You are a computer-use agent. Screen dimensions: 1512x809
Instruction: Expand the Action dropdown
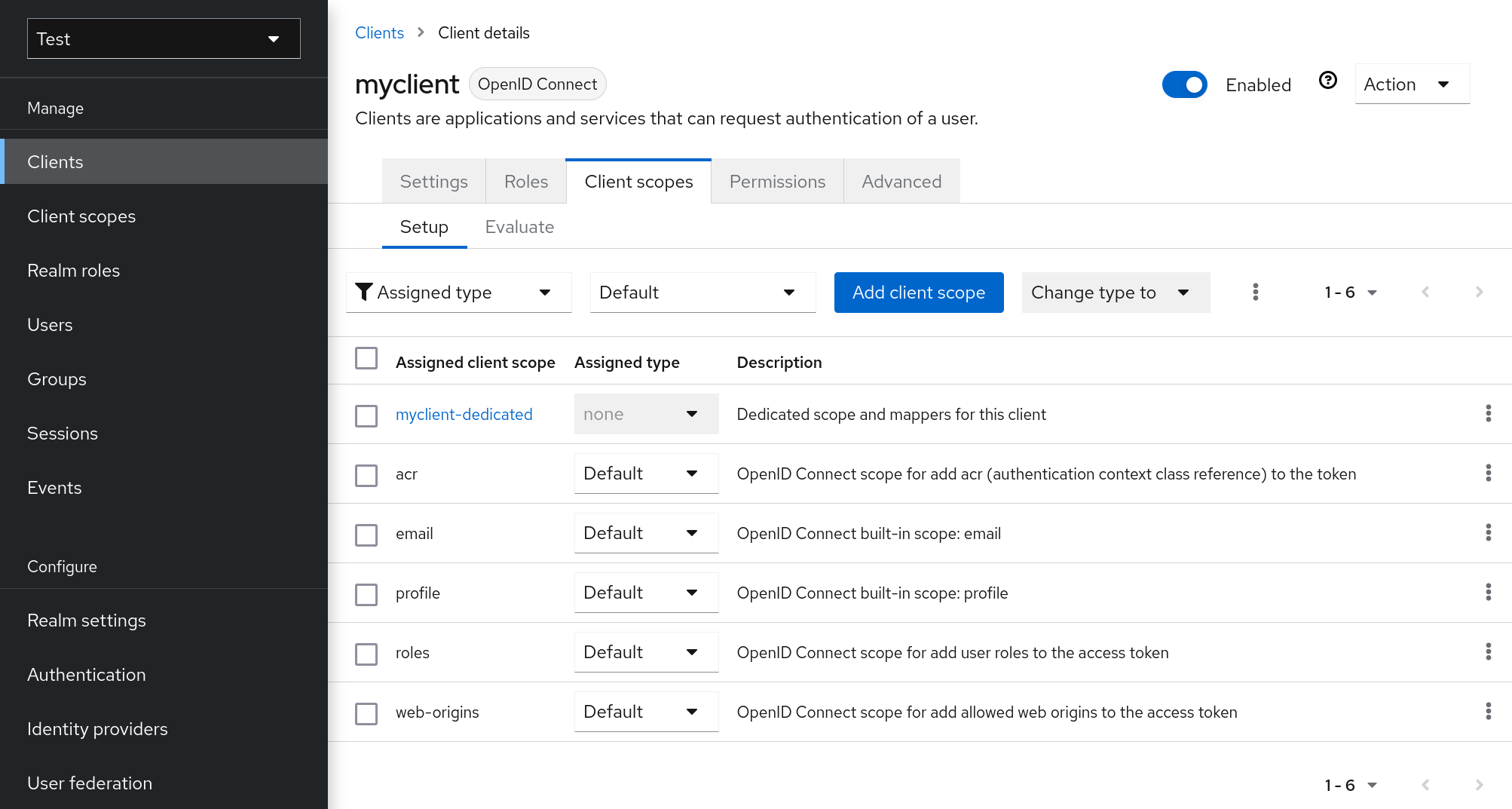pyautogui.click(x=1411, y=84)
